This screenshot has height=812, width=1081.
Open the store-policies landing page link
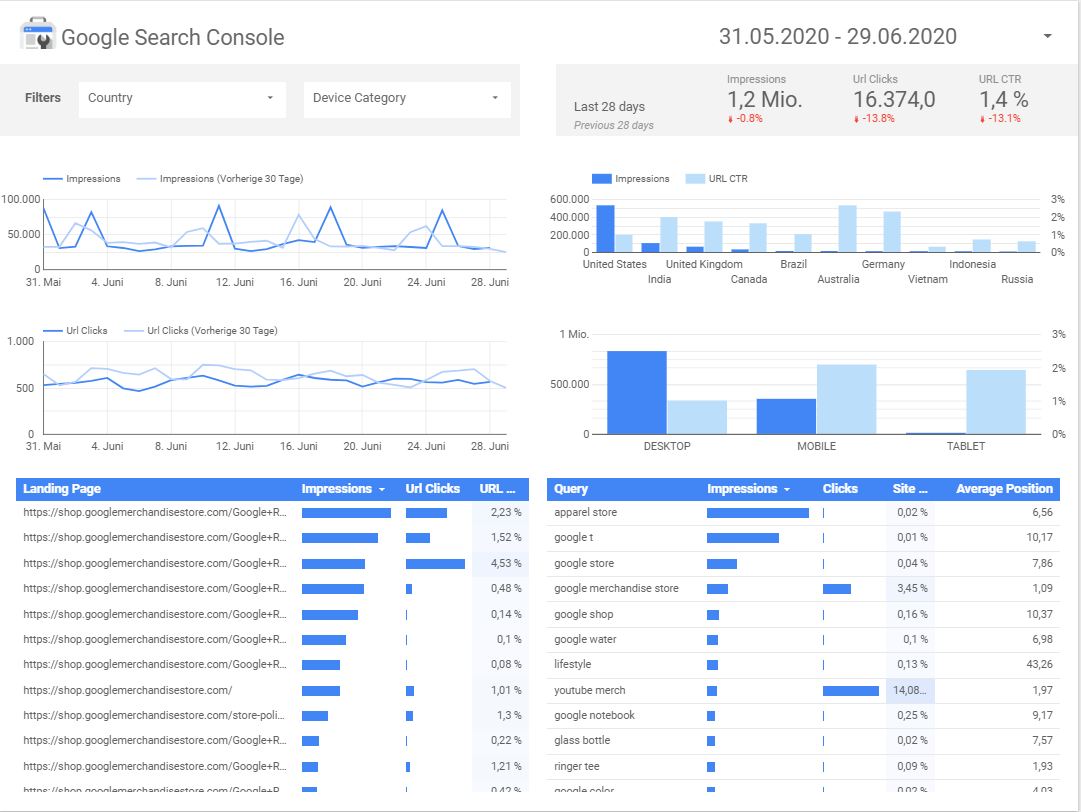coord(145,715)
